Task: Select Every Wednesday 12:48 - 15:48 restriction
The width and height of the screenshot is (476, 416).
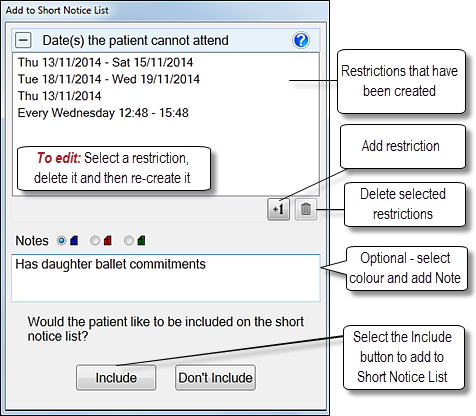Action: [103, 113]
